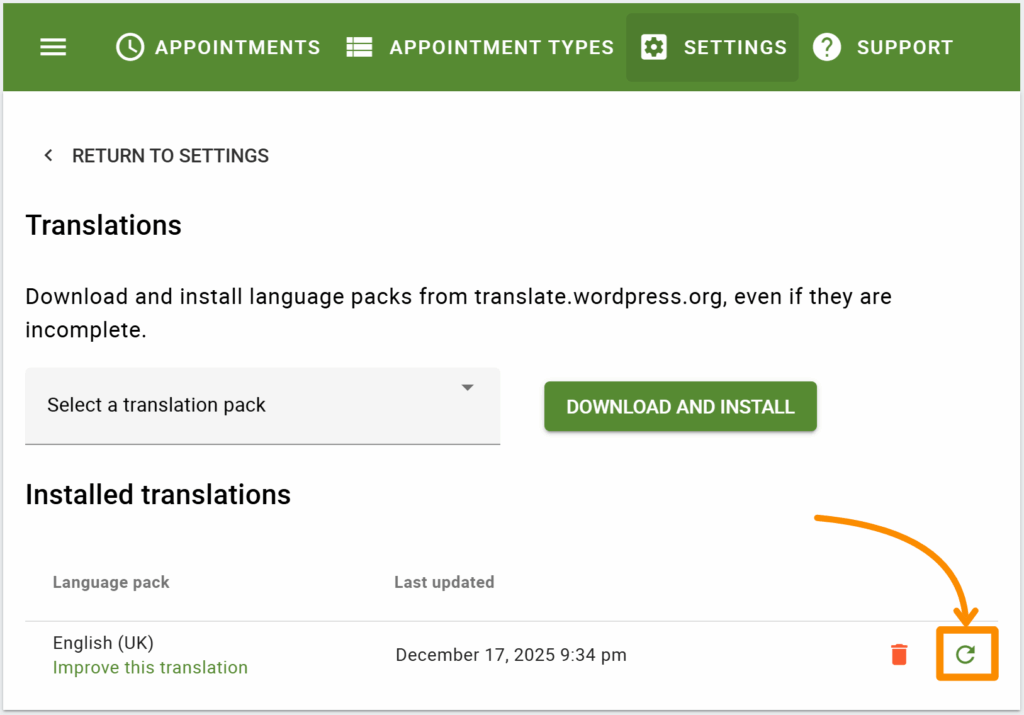Click the question mark icon next to Support

[x=827, y=46]
